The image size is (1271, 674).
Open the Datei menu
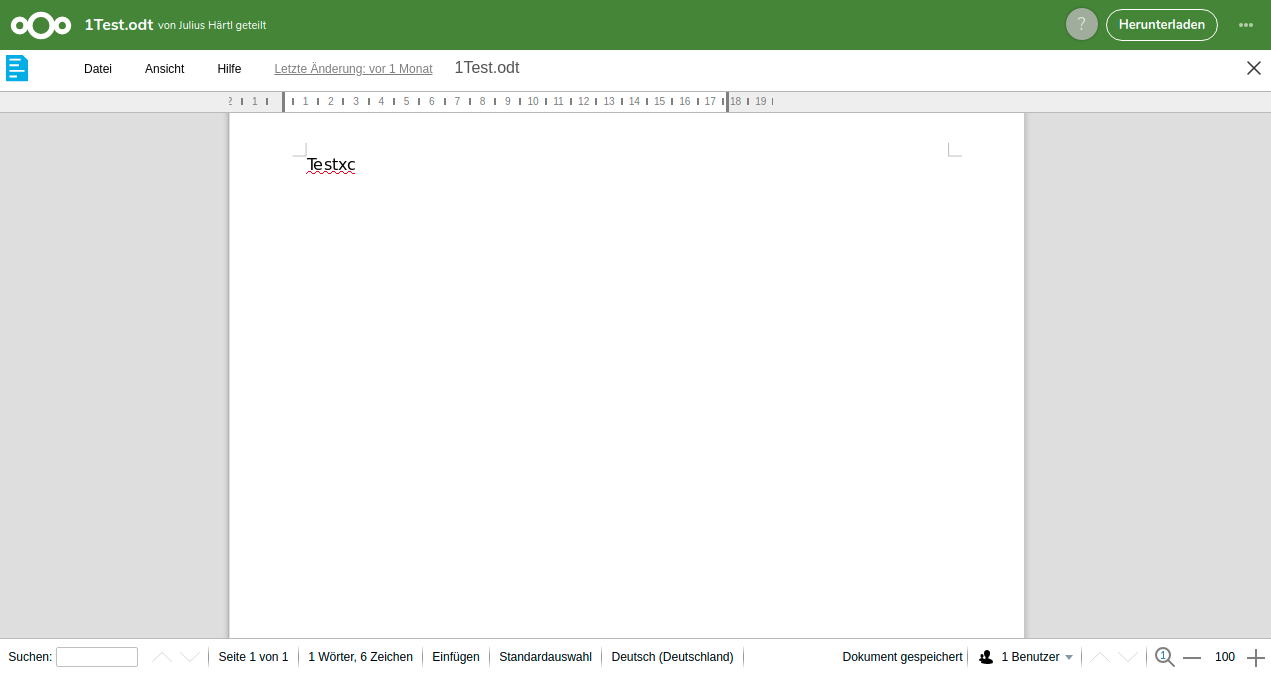(98, 69)
